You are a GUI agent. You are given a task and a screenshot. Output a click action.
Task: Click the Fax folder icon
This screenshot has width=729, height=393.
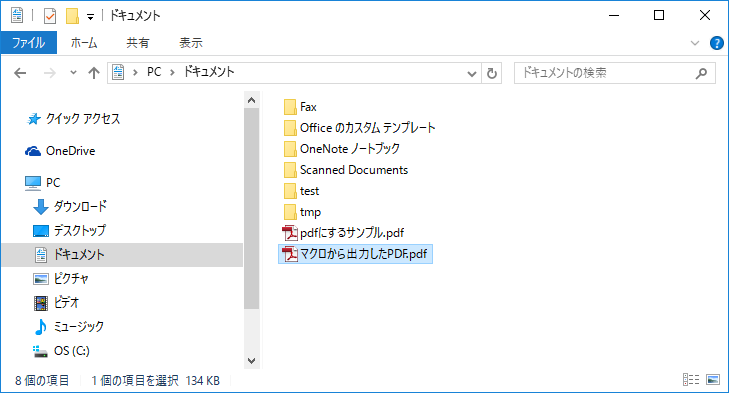click(290, 107)
